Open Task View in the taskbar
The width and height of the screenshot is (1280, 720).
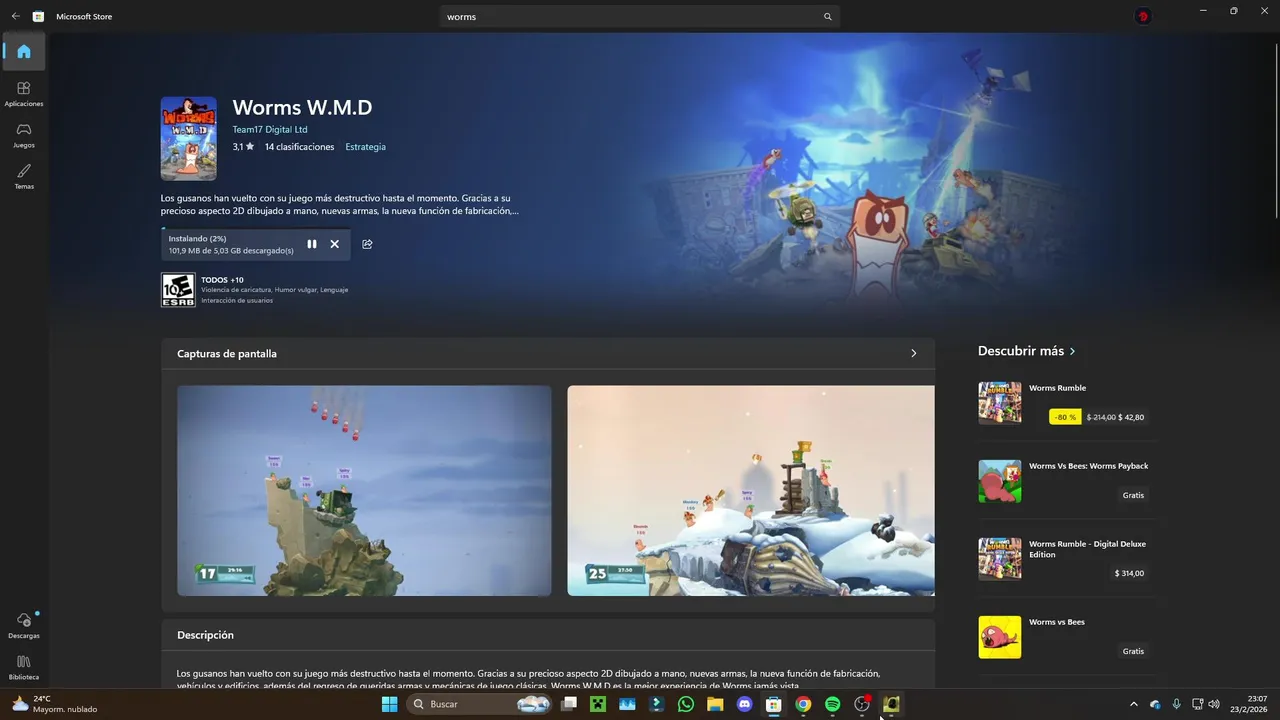[569, 704]
